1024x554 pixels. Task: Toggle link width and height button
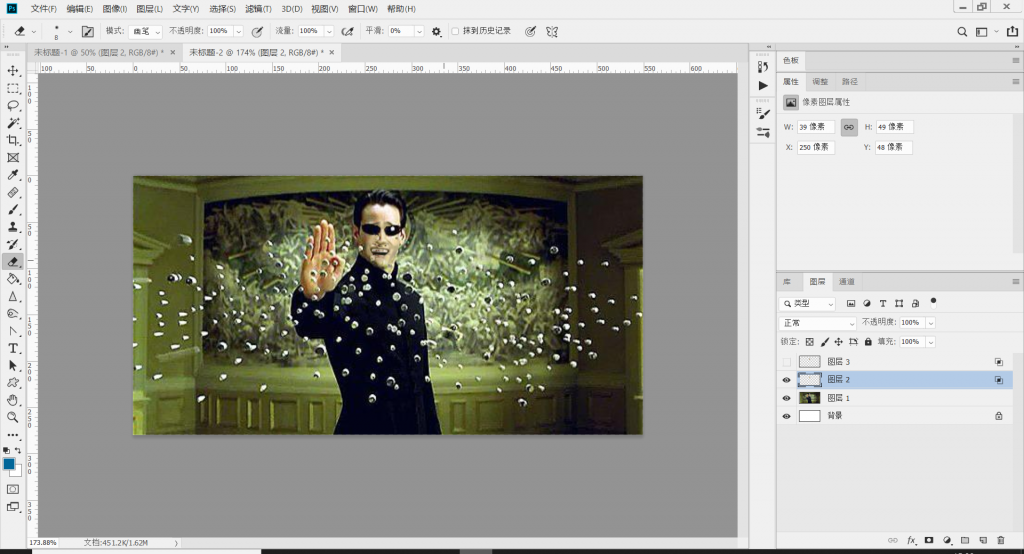[848, 127]
